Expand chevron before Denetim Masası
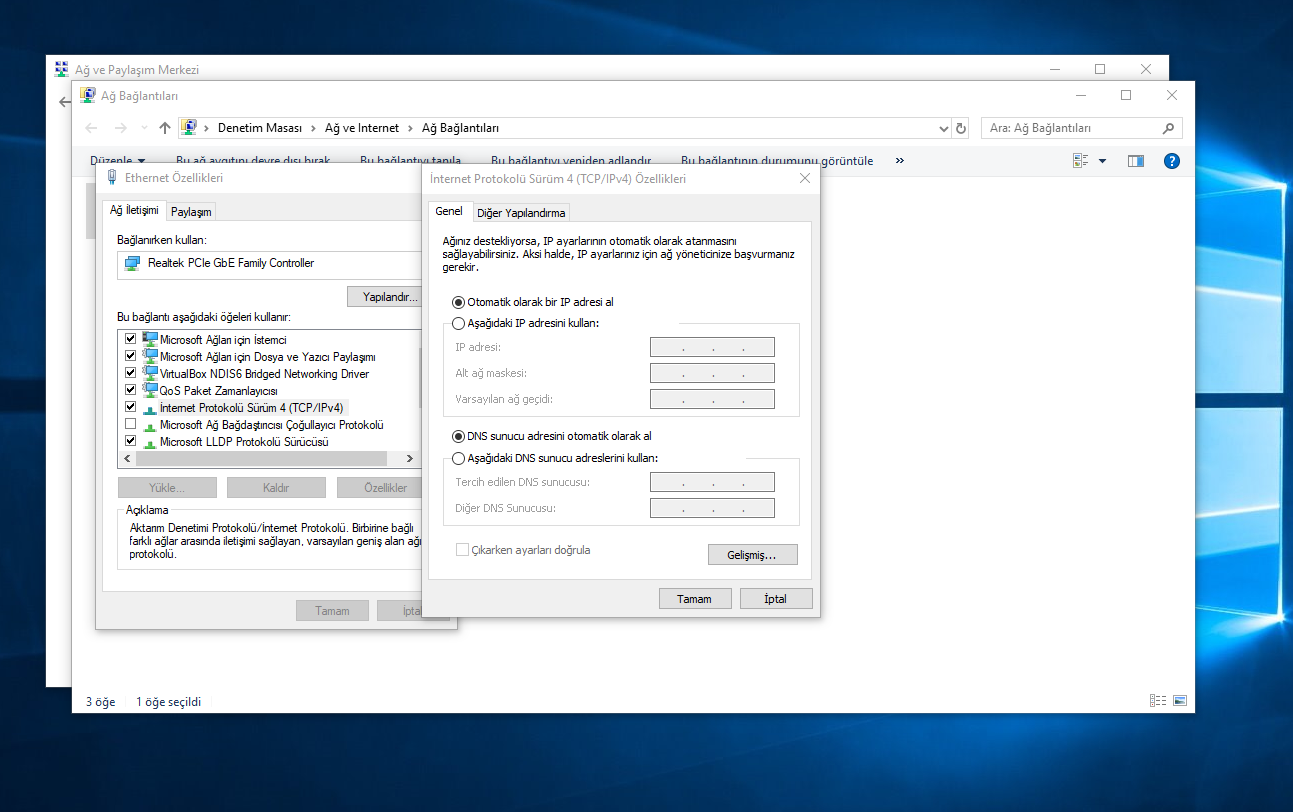This screenshot has height=812, width=1293. point(207,128)
